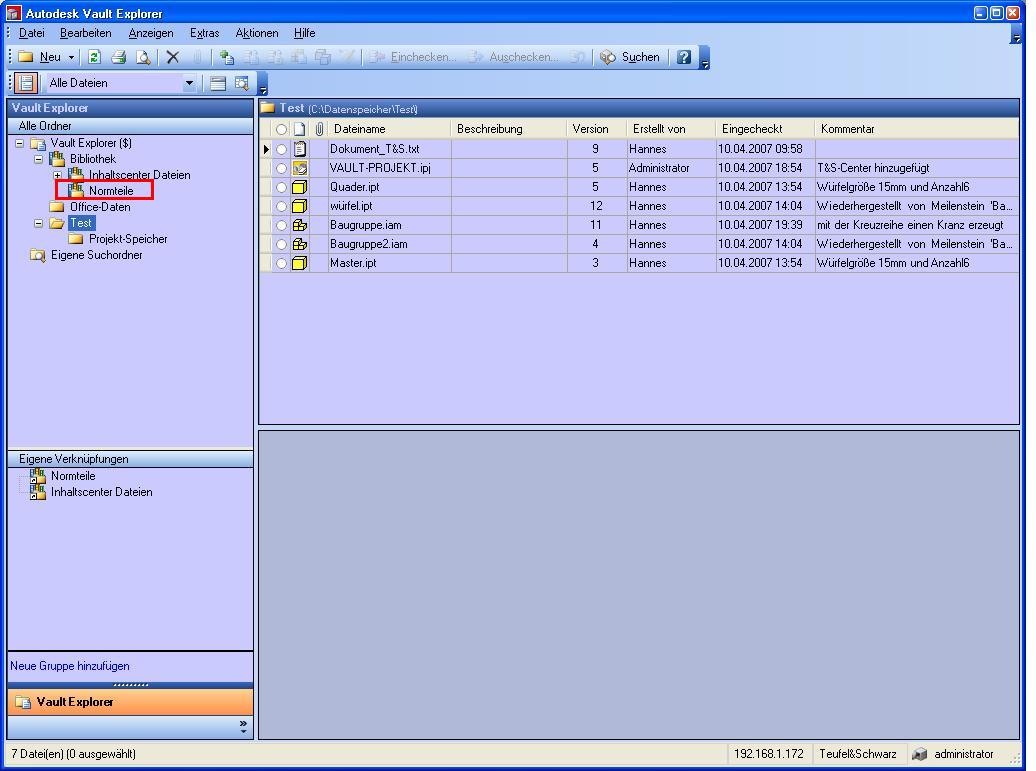Click the status circle column header icon
1036x771 pixels.
(x=281, y=129)
